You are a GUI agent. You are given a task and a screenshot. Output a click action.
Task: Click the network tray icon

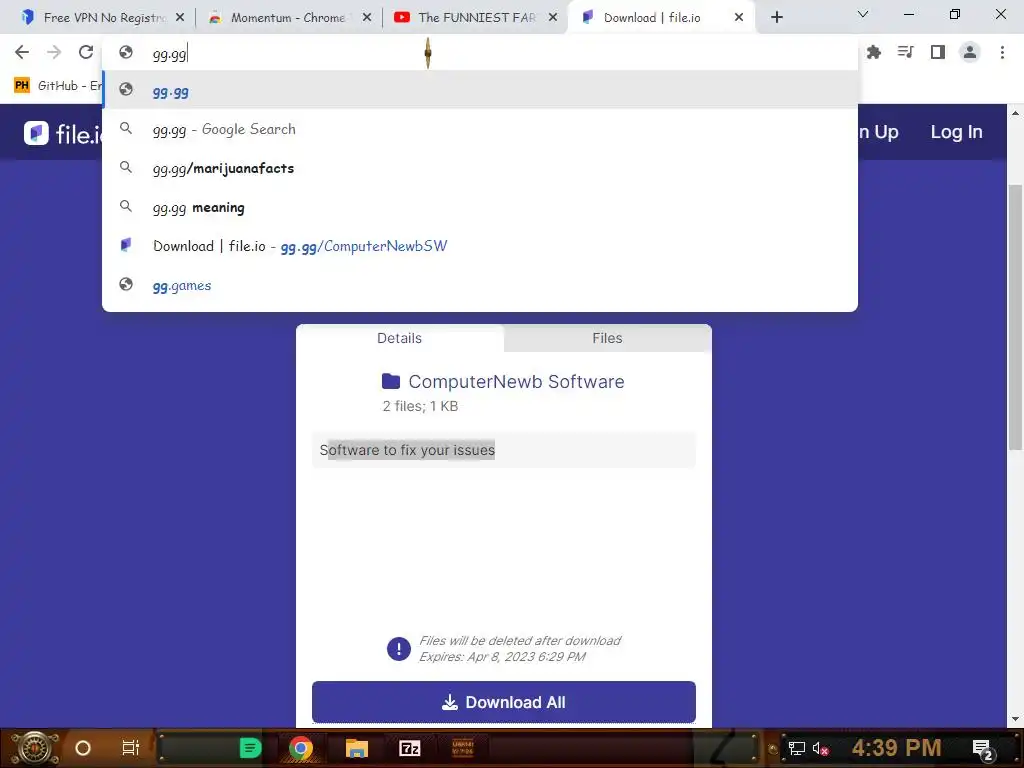(797, 748)
